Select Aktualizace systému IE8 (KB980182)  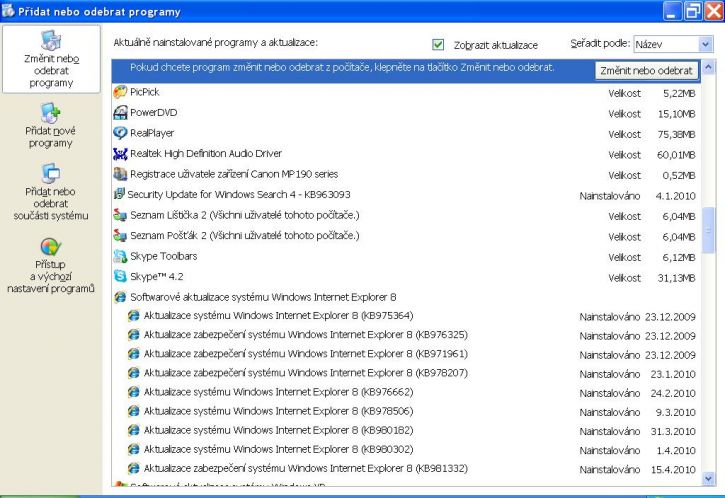click(406, 430)
